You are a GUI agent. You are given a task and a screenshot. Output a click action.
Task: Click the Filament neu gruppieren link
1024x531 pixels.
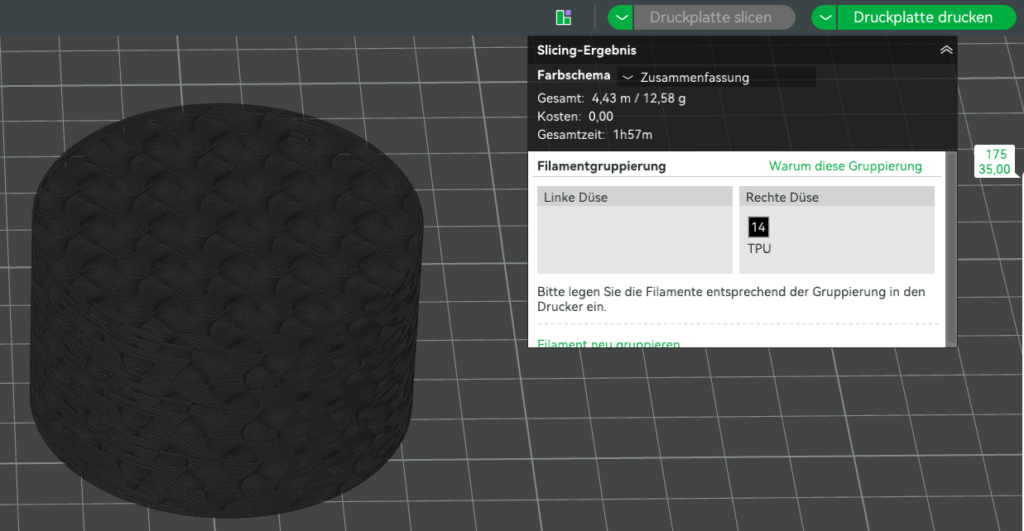608,343
